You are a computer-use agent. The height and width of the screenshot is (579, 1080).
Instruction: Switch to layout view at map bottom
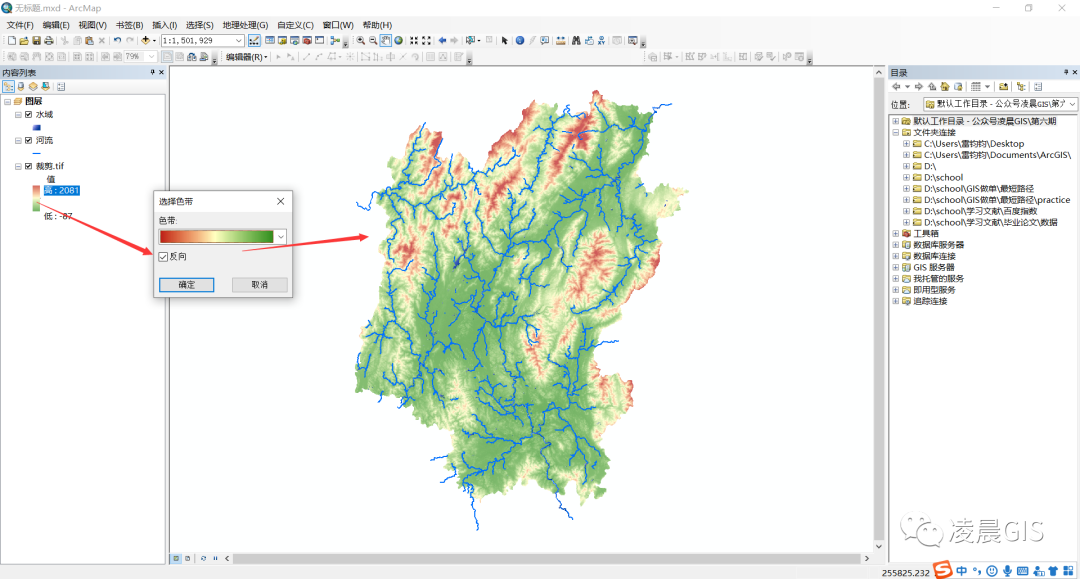pos(187,558)
